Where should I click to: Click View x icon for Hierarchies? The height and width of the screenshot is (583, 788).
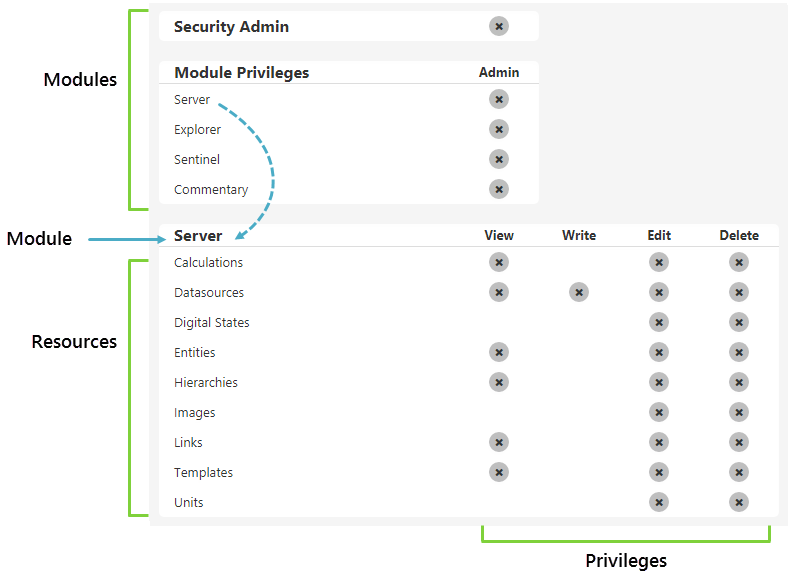tap(499, 382)
